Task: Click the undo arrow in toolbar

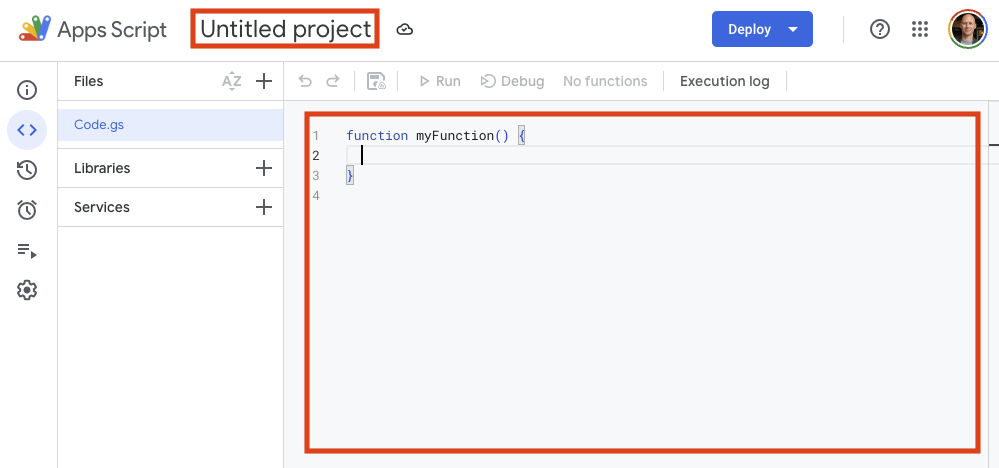Action: coord(305,81)
